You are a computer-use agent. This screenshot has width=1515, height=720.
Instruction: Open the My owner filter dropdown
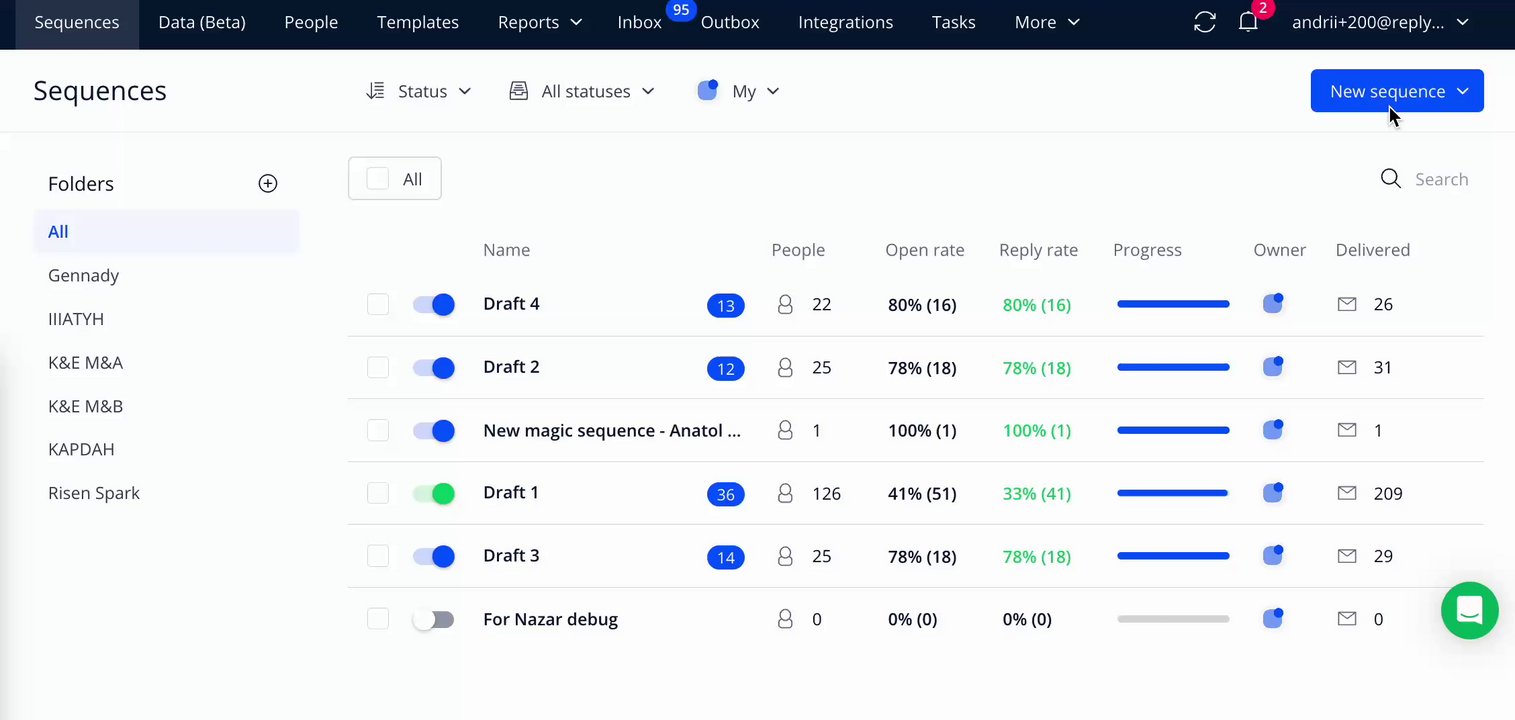coord(738,91)
